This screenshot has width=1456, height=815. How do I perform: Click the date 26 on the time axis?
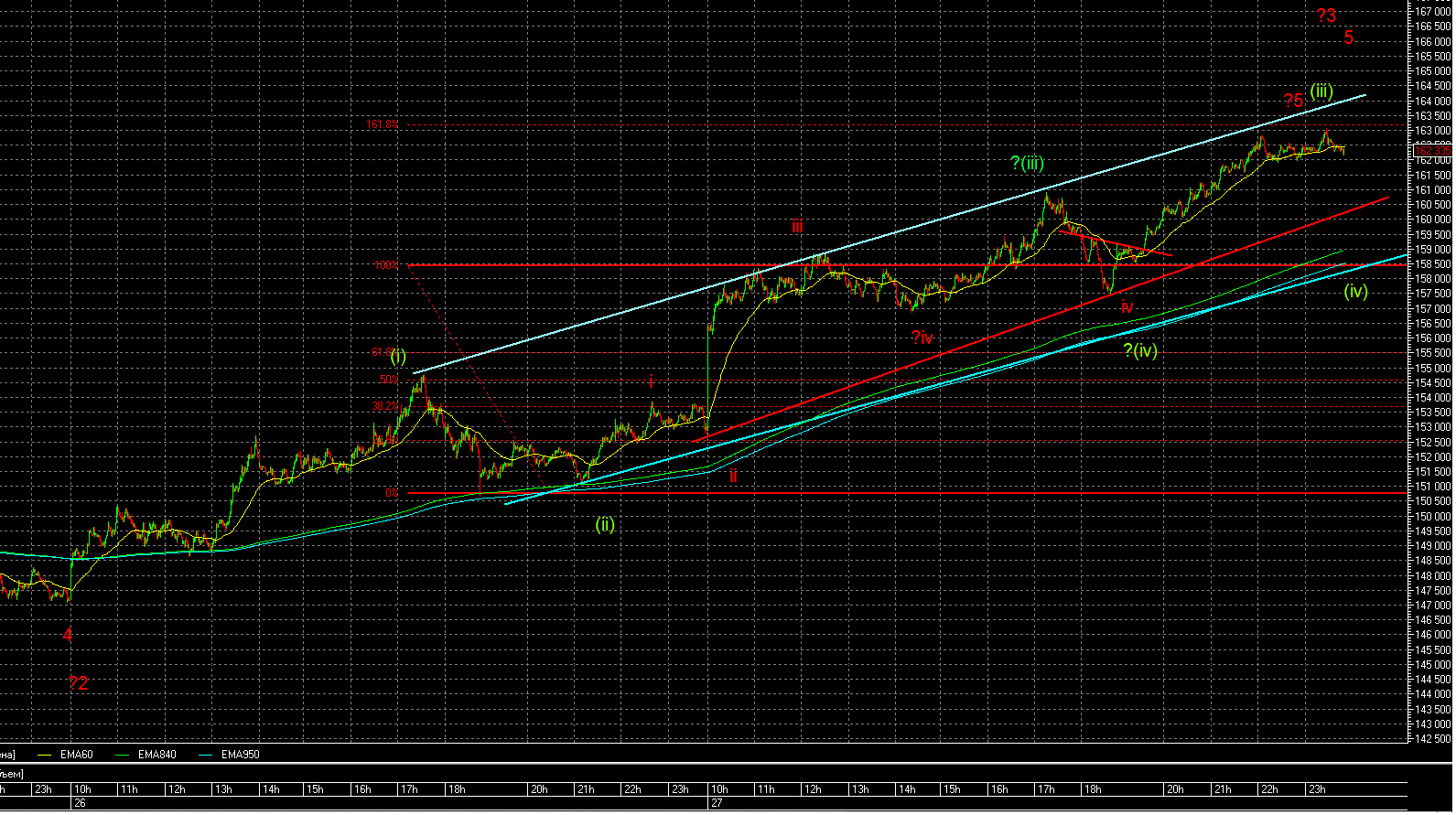[x=80, y=803]
